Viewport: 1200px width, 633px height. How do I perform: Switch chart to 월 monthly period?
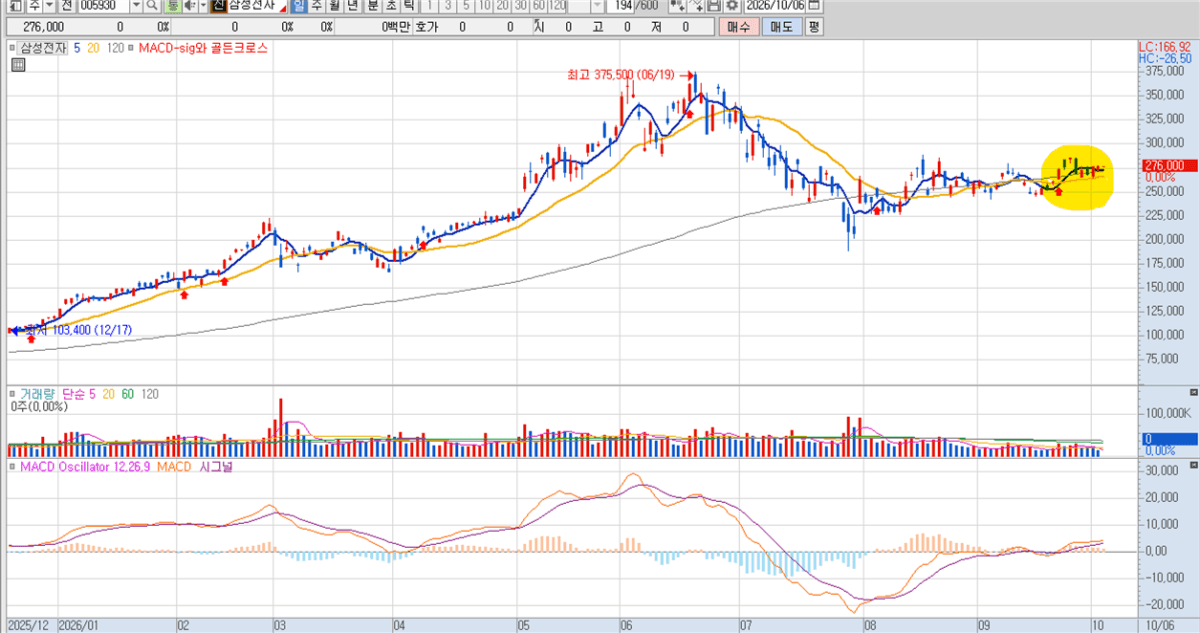pyautogui.click(x=335, y=6)
